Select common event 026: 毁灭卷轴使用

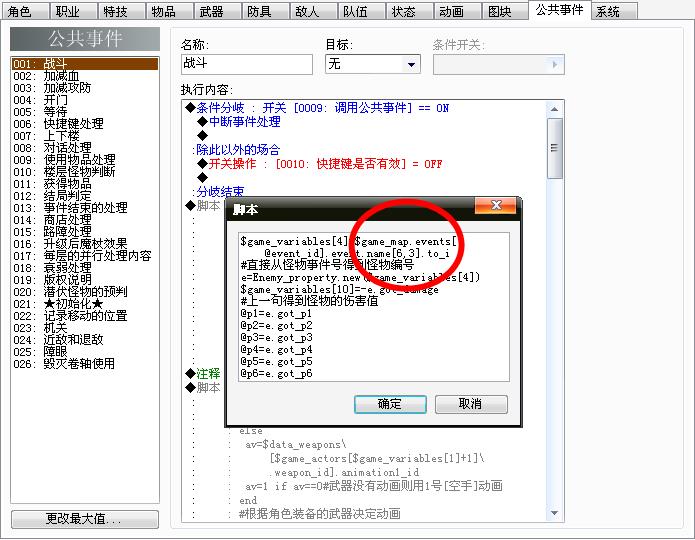coord(85,364)
